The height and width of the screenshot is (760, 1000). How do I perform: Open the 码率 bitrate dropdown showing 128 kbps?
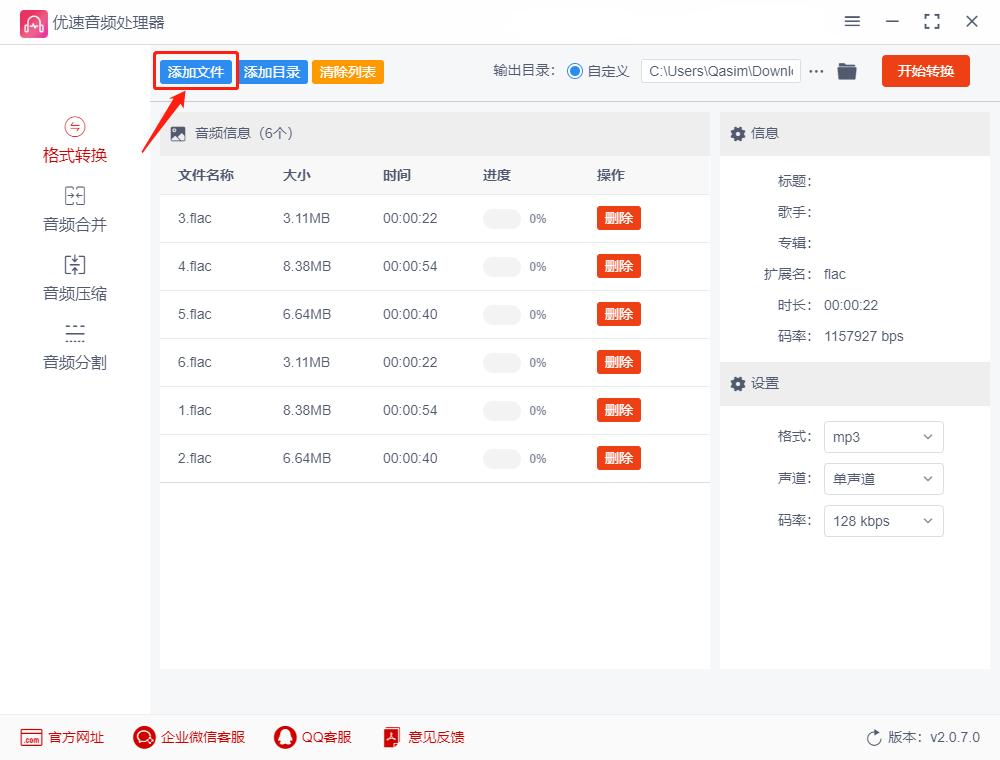point(883,521)
